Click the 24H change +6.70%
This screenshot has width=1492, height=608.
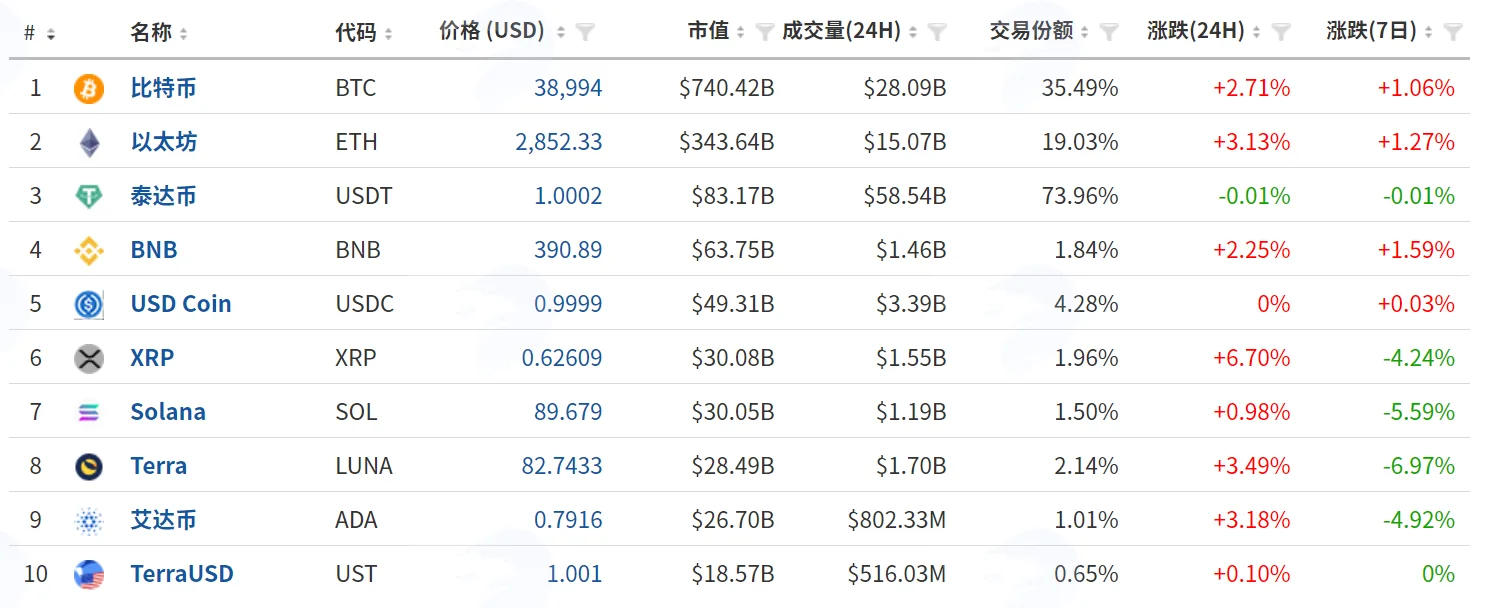point(1252,358)
